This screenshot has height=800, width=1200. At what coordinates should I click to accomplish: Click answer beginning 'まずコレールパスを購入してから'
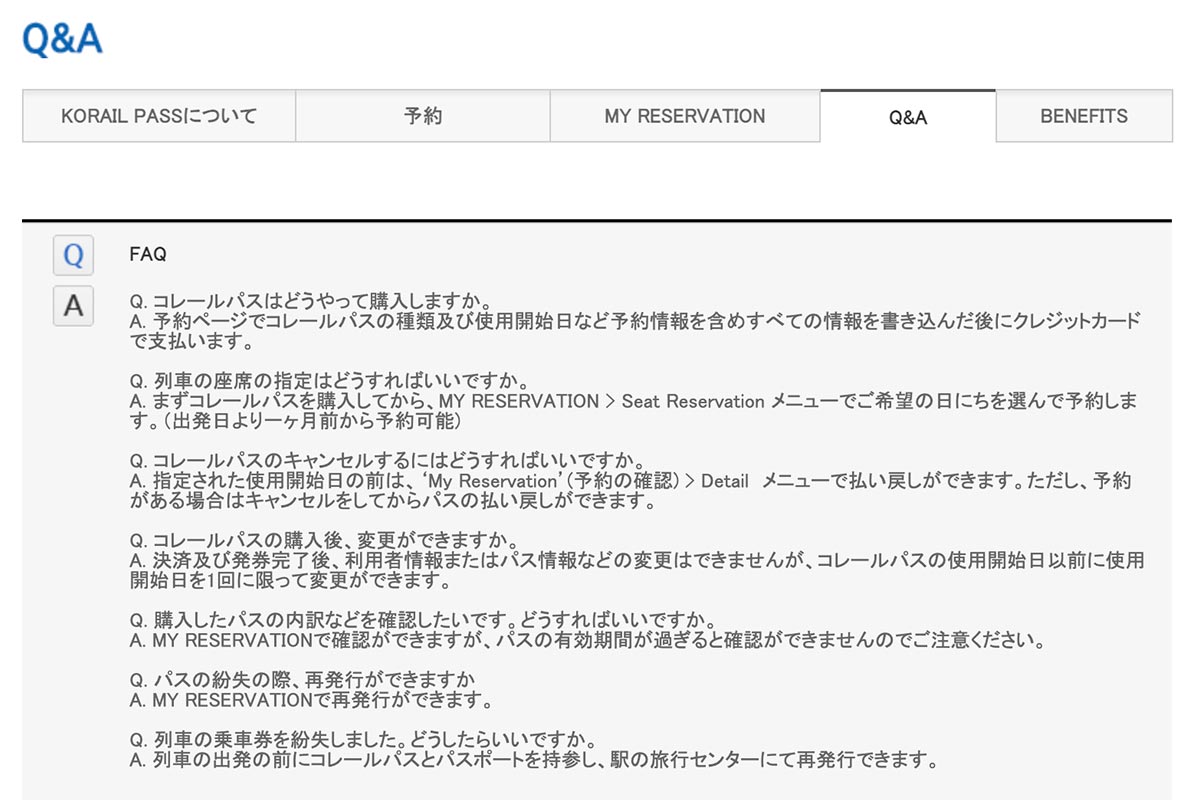point(633,411)
